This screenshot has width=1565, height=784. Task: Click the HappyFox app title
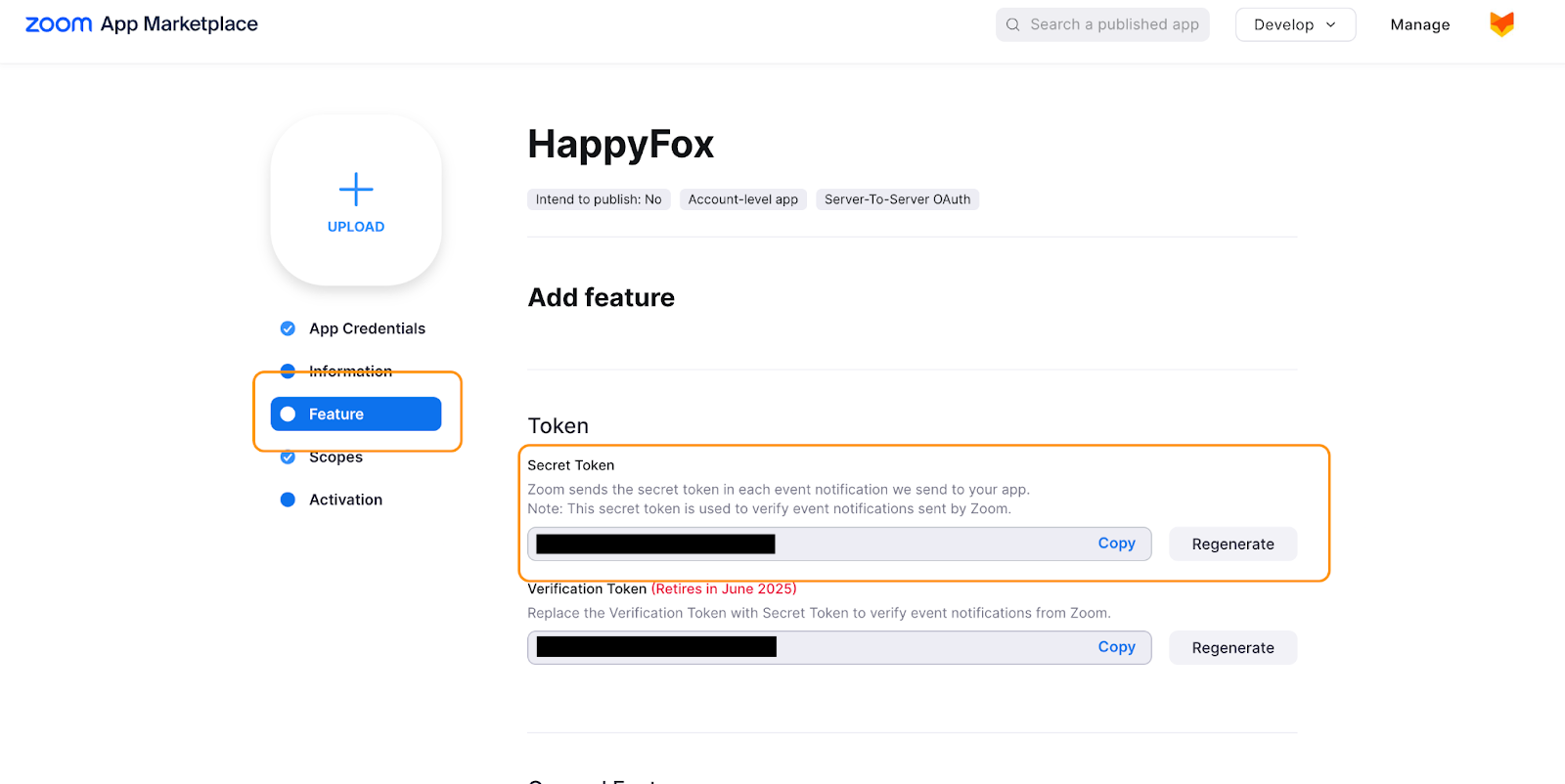point(621,145)
